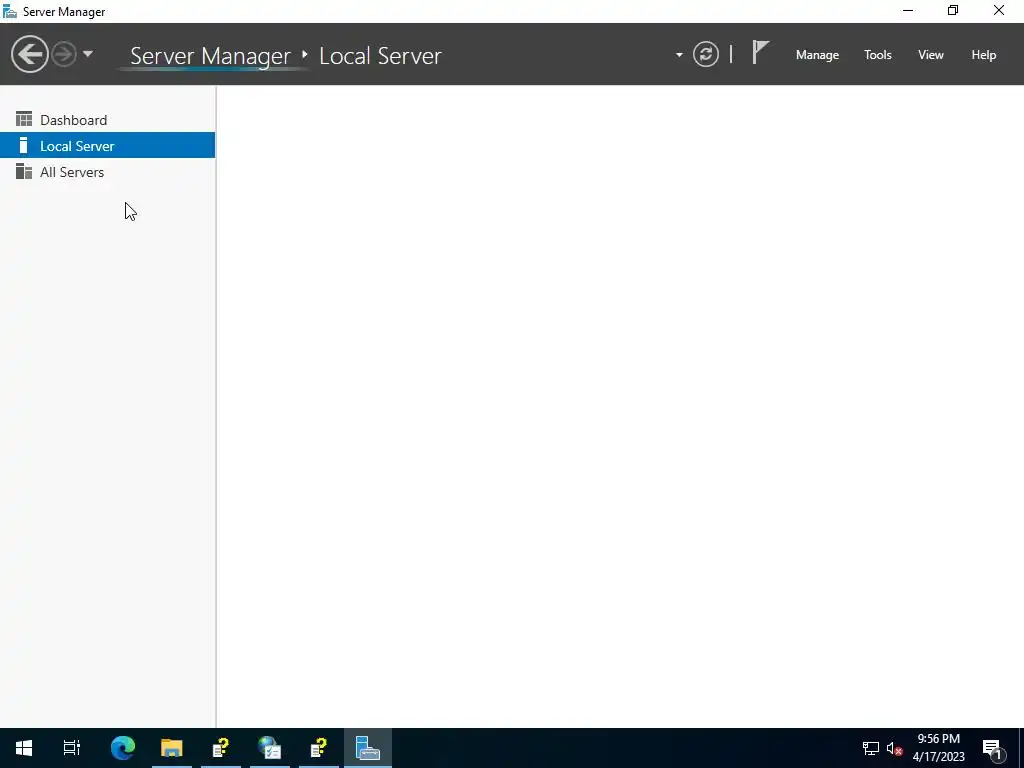The height and width of the screenshot is (768, 1024).
Task: Restore down the Server Manager window
Action: (x=953, y=10)
